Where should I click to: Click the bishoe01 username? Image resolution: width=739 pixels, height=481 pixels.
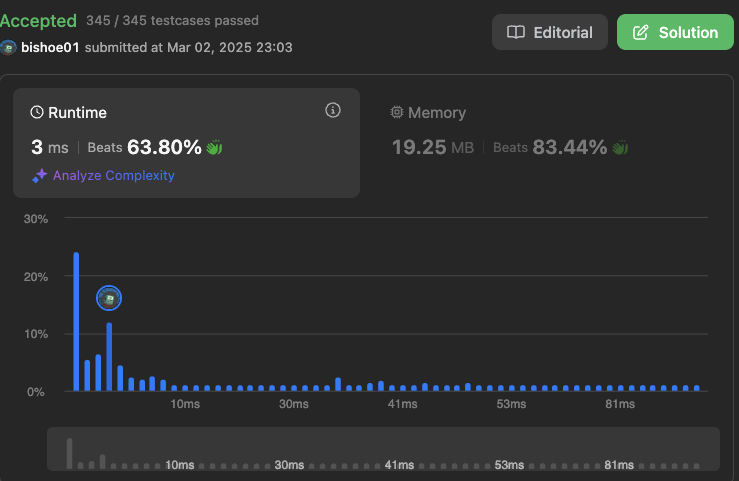(x=50, y=48)
